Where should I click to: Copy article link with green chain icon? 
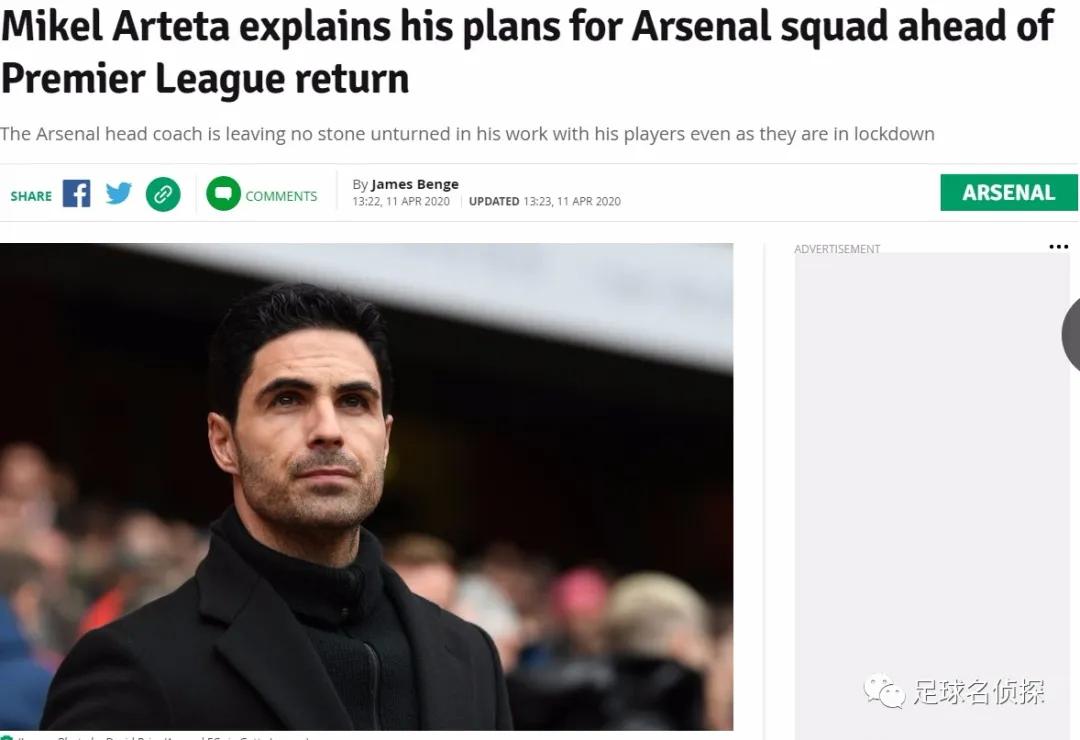click(163, 194)
